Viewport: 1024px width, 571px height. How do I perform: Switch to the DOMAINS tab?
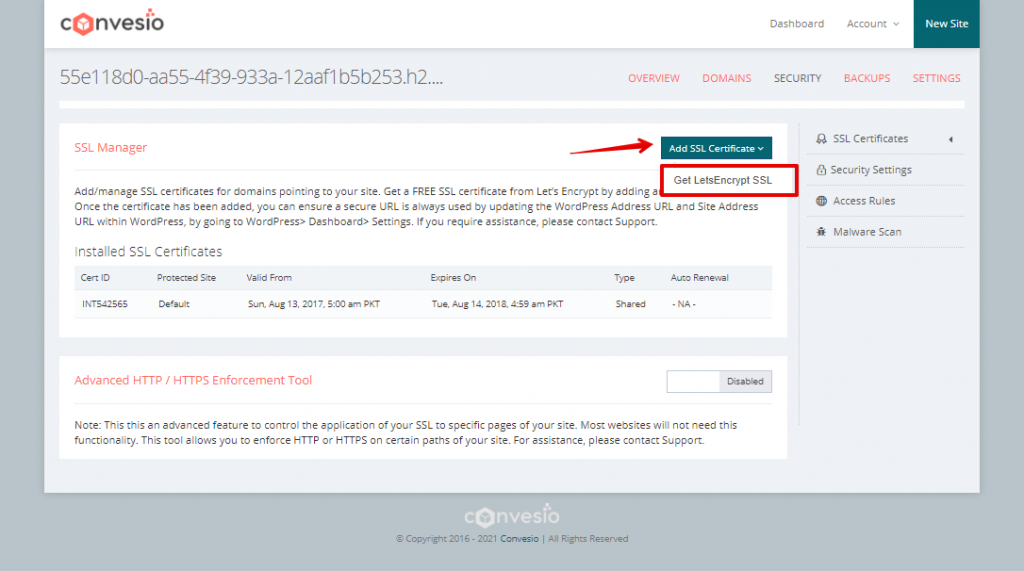727,78
